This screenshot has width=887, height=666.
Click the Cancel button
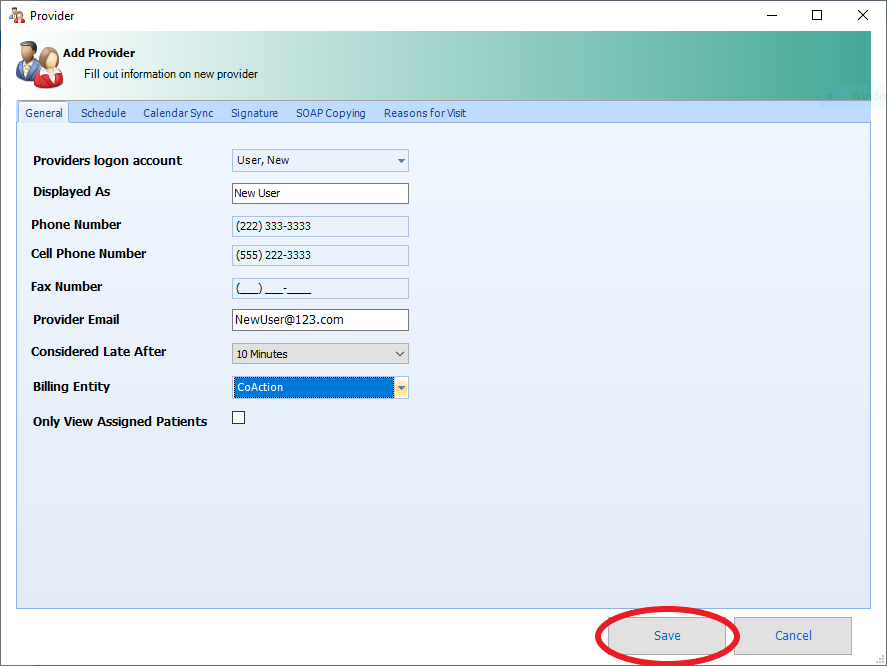793,636
